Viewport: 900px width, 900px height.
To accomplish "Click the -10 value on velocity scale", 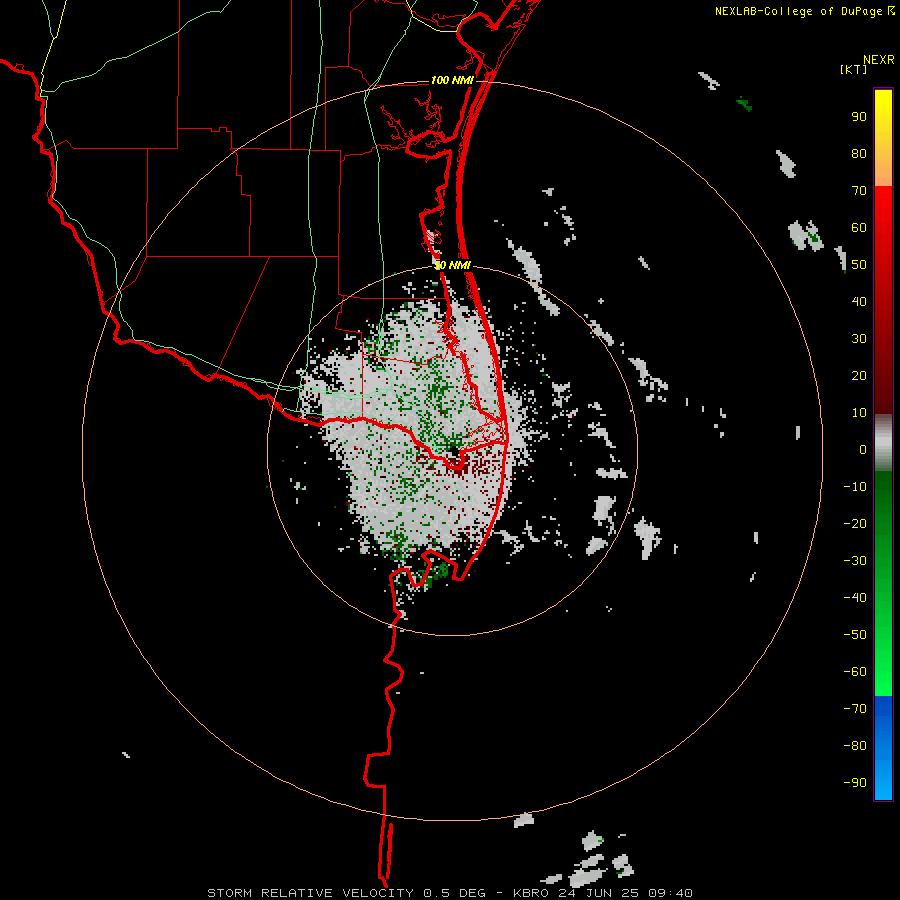I will tap(855, 487).
